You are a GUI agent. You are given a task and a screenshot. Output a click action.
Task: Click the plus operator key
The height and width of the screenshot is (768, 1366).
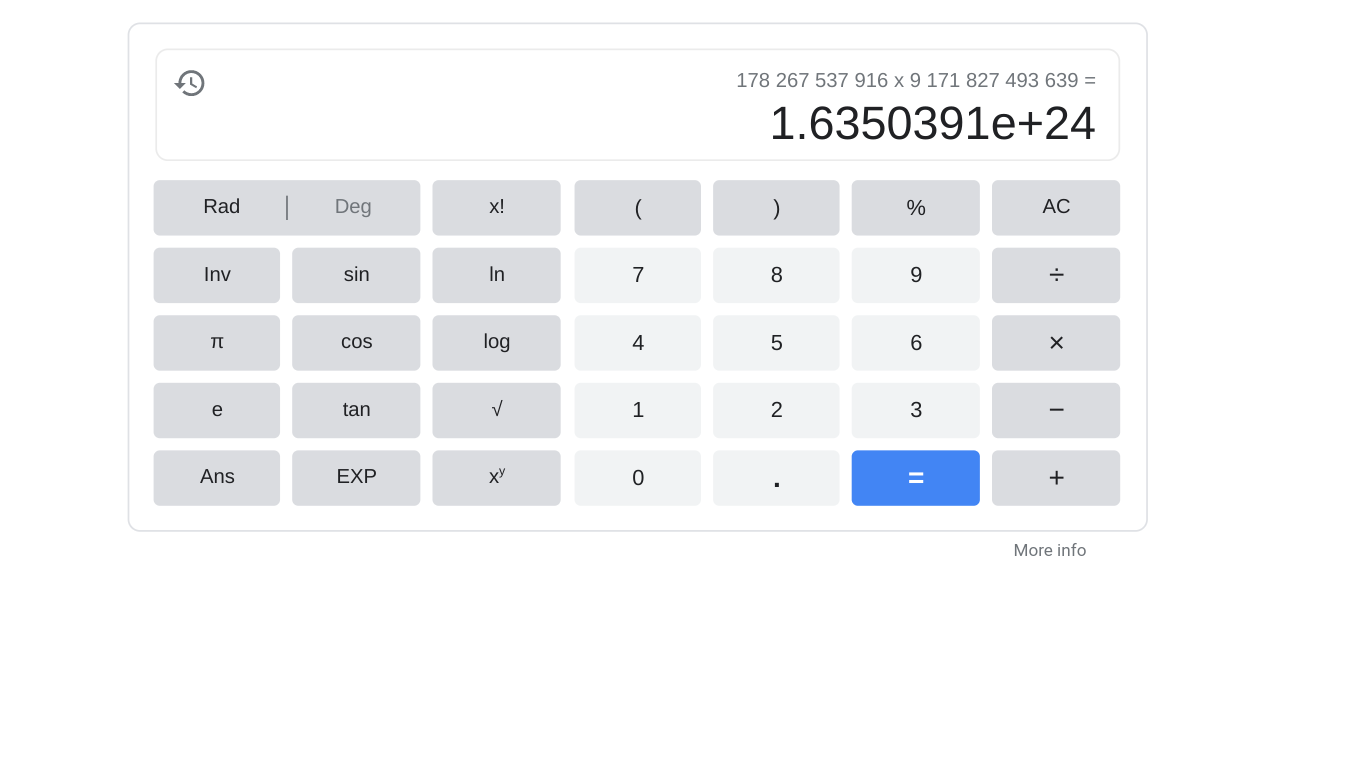pos(1056,478)
